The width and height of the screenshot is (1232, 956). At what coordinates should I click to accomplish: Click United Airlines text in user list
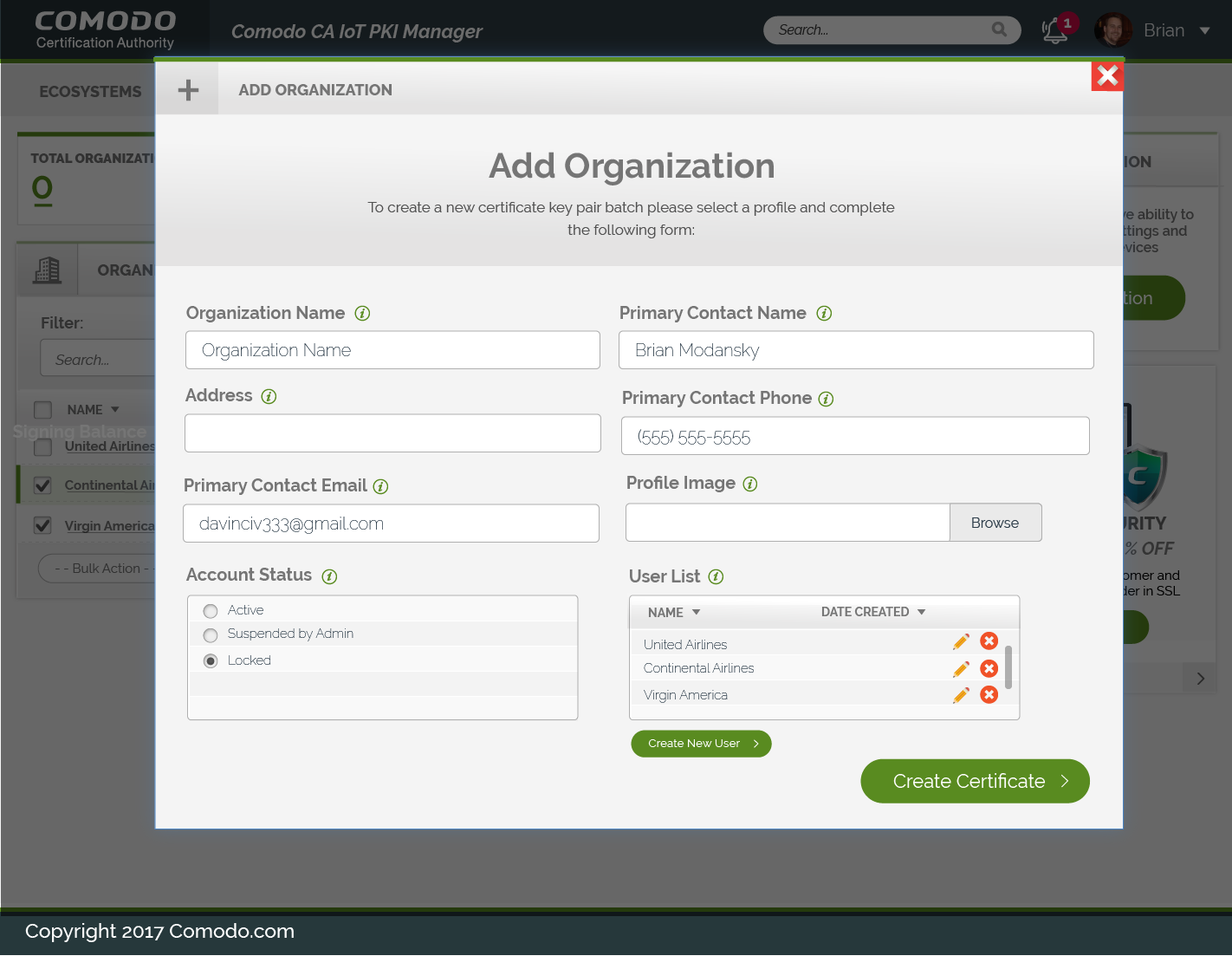tap(685, 645)
